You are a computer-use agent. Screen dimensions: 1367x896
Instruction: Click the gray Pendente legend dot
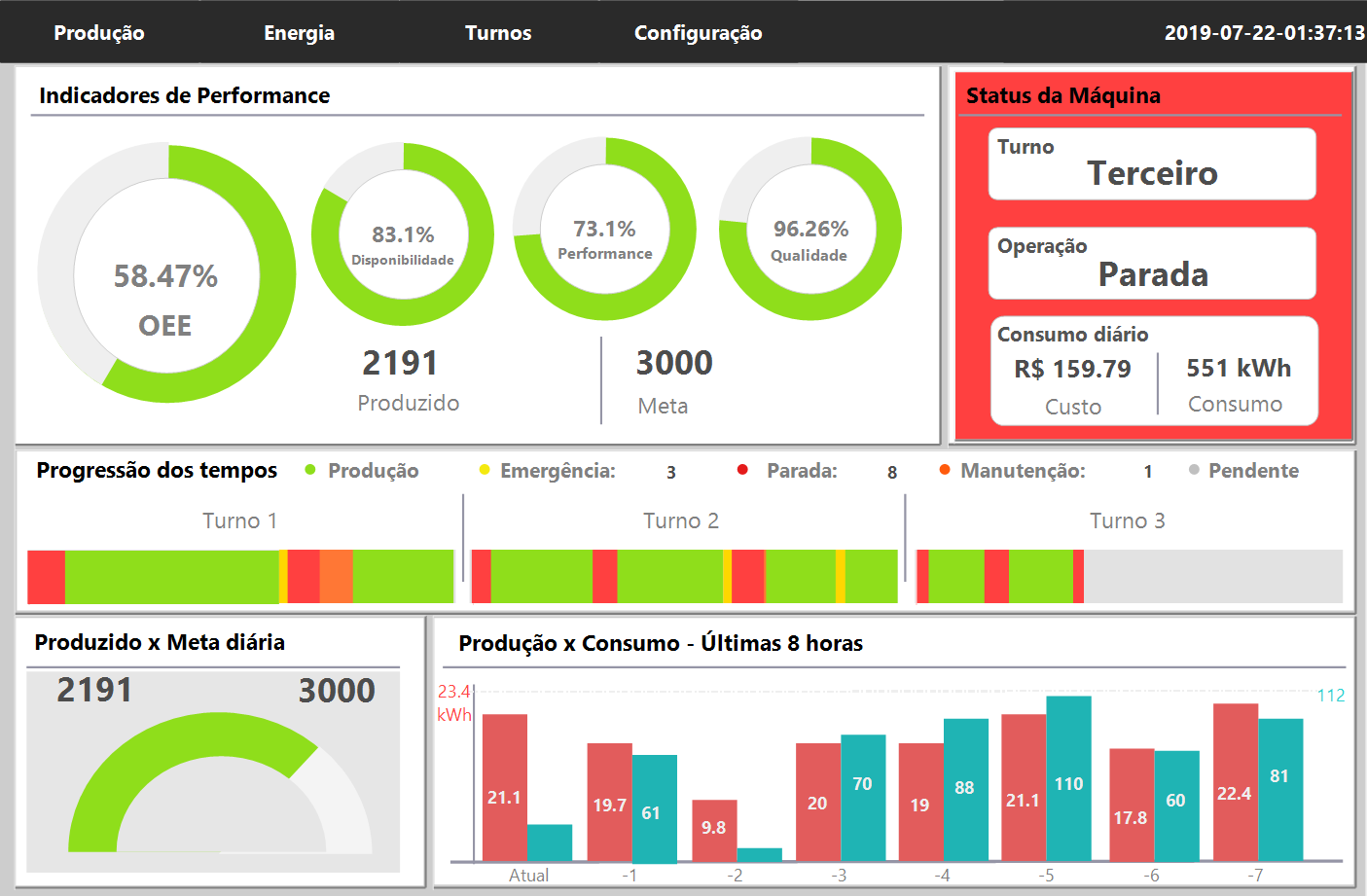(1194, 470)
